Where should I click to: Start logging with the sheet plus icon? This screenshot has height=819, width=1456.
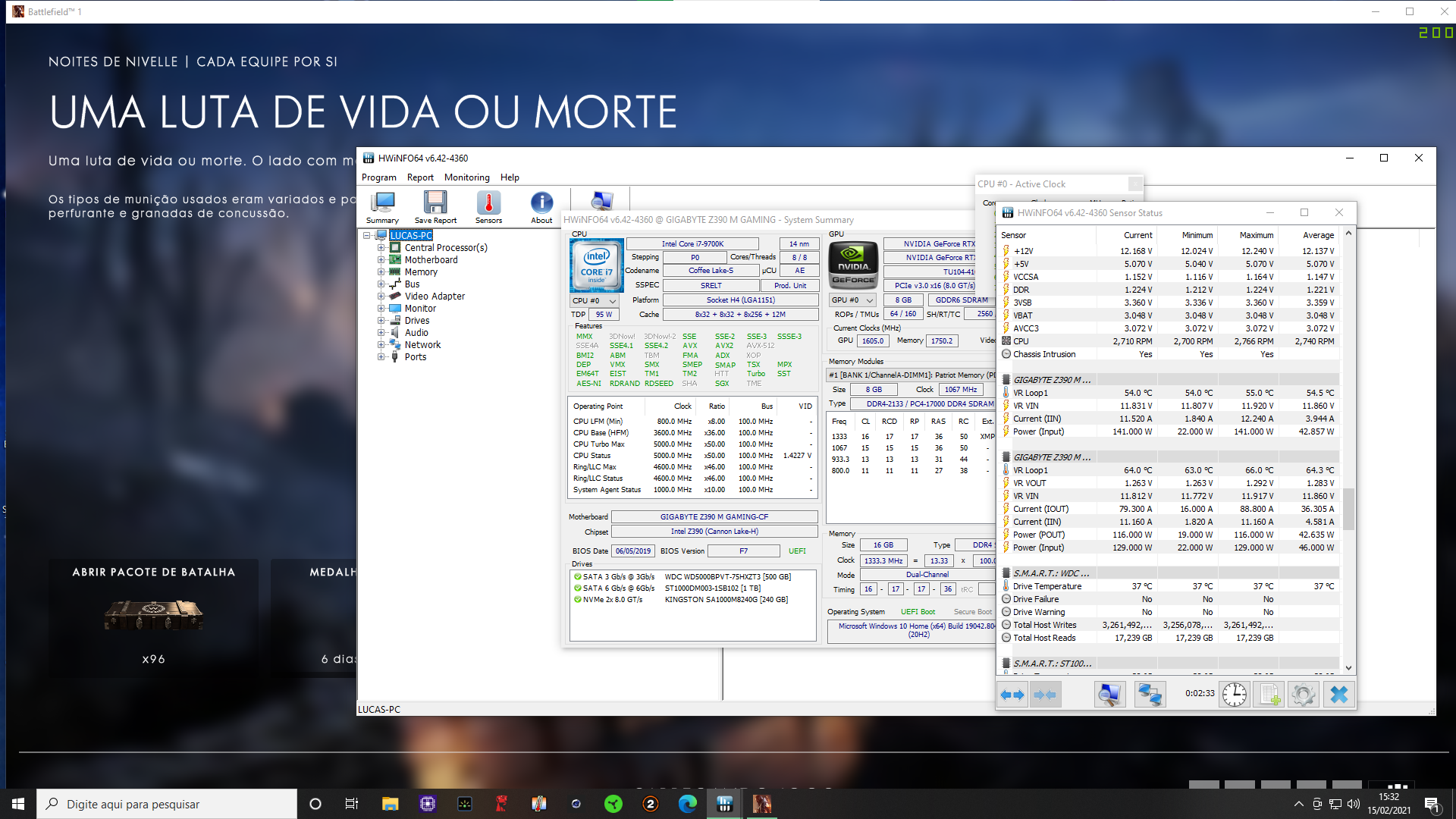click(1269, 695)
